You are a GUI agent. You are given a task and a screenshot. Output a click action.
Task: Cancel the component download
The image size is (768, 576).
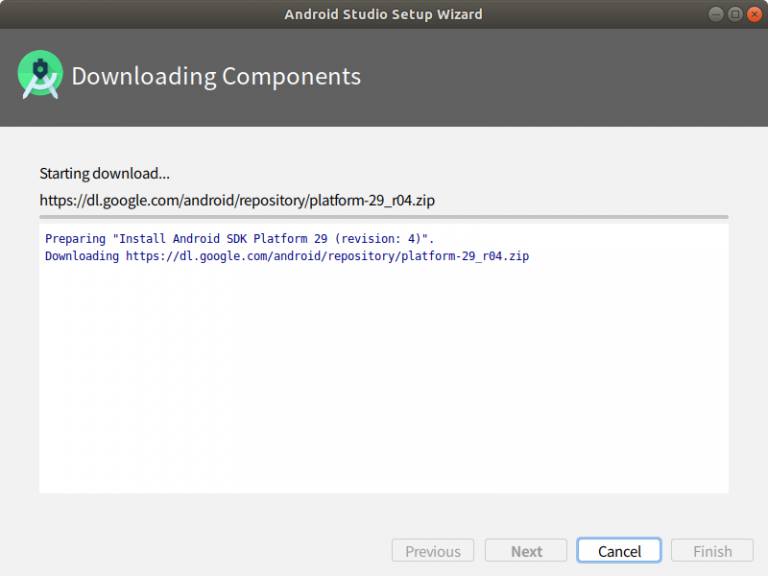(619, 551)
